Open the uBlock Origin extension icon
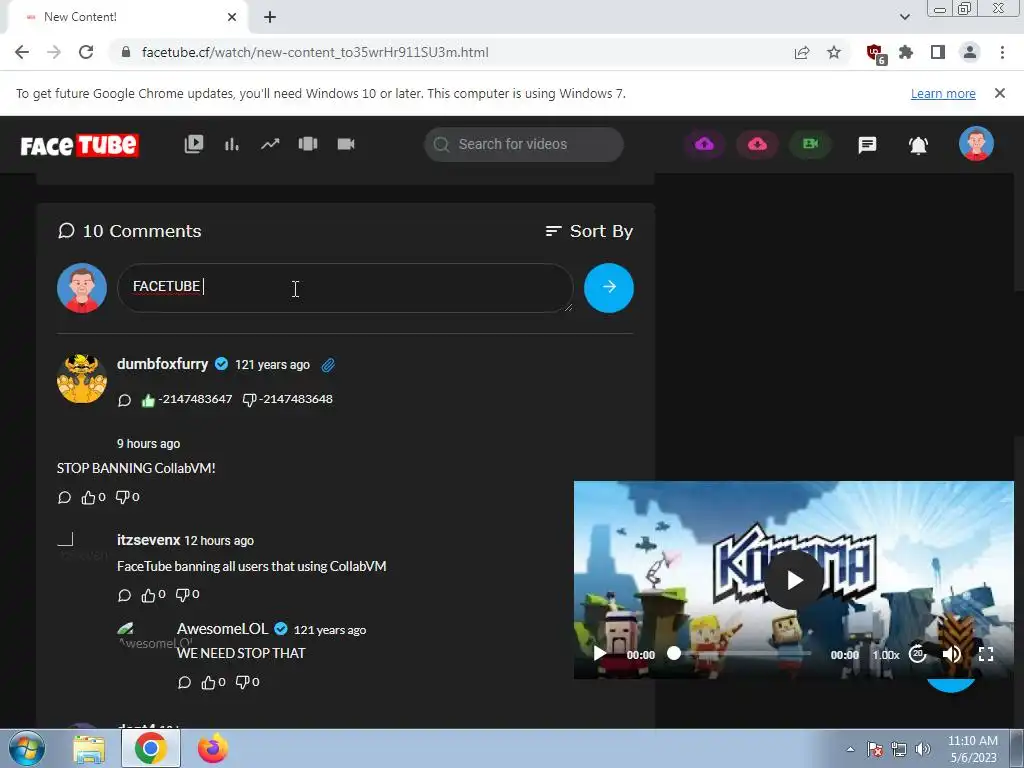 875,54
